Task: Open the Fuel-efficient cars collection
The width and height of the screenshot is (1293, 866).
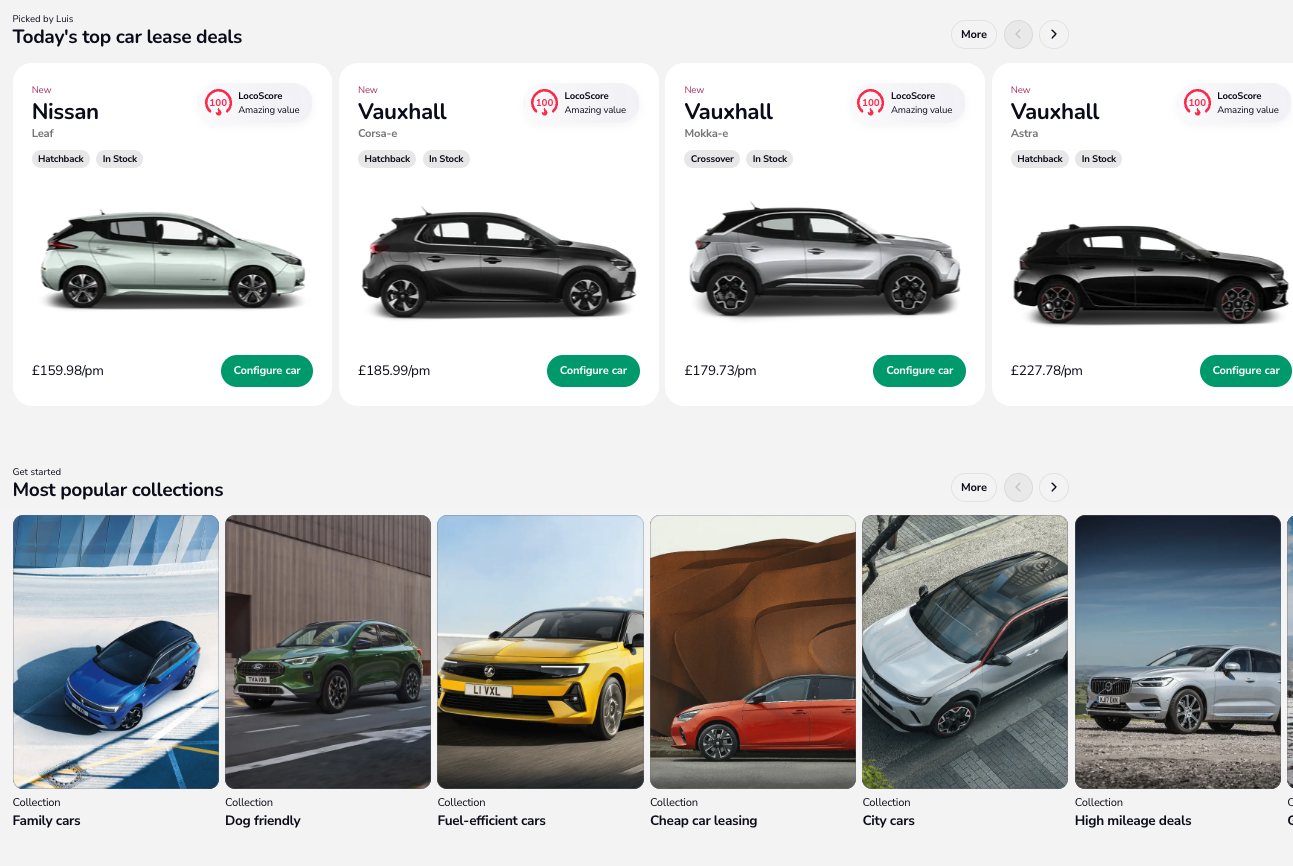Action: point(540,652)
